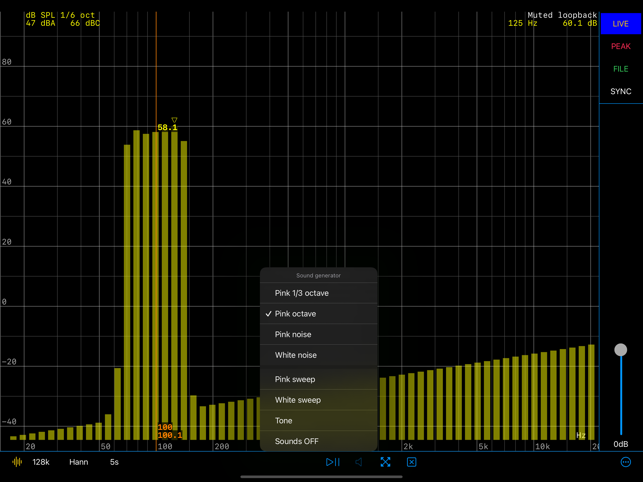This screenshot has width=643, height=482.
Task: Click the fullscreen expand arrows icon
Action: tap(385, 462)
